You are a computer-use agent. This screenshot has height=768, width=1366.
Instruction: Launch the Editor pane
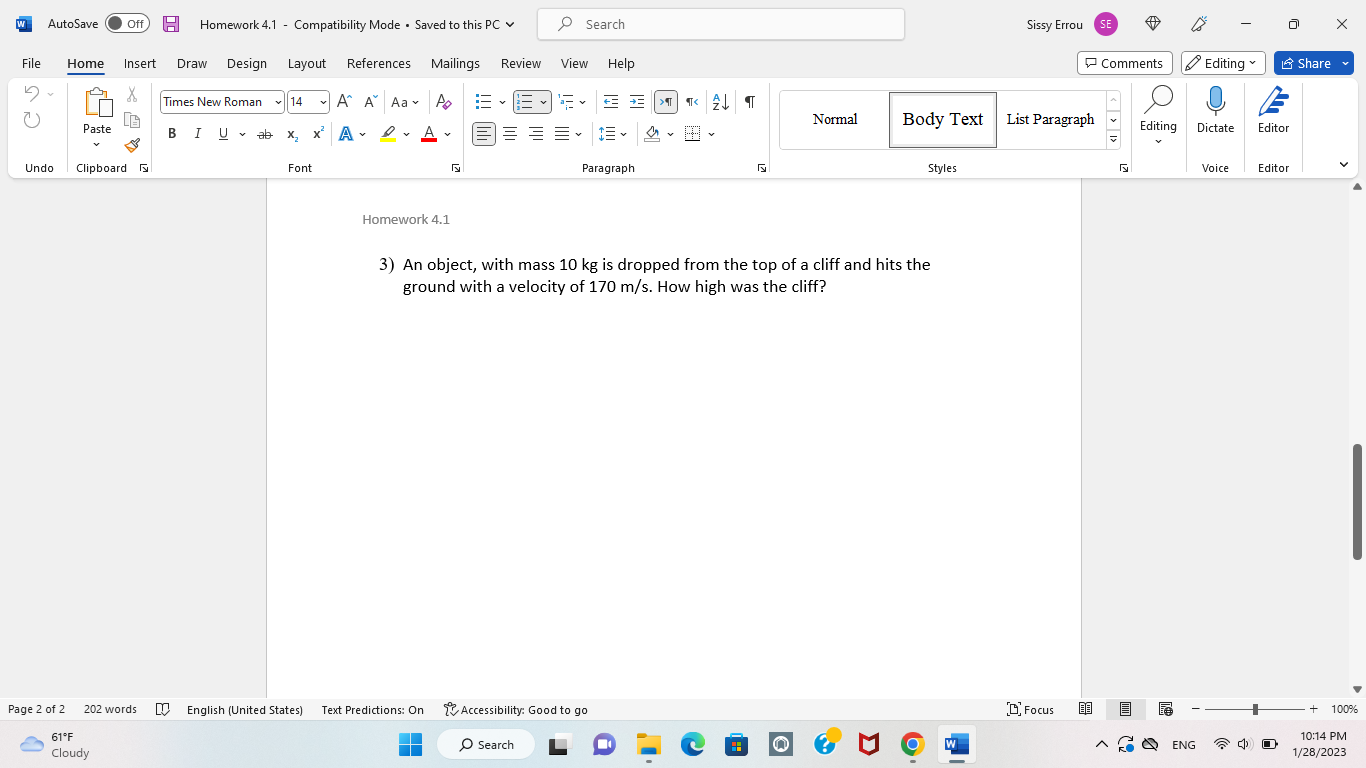[1272, 110]
